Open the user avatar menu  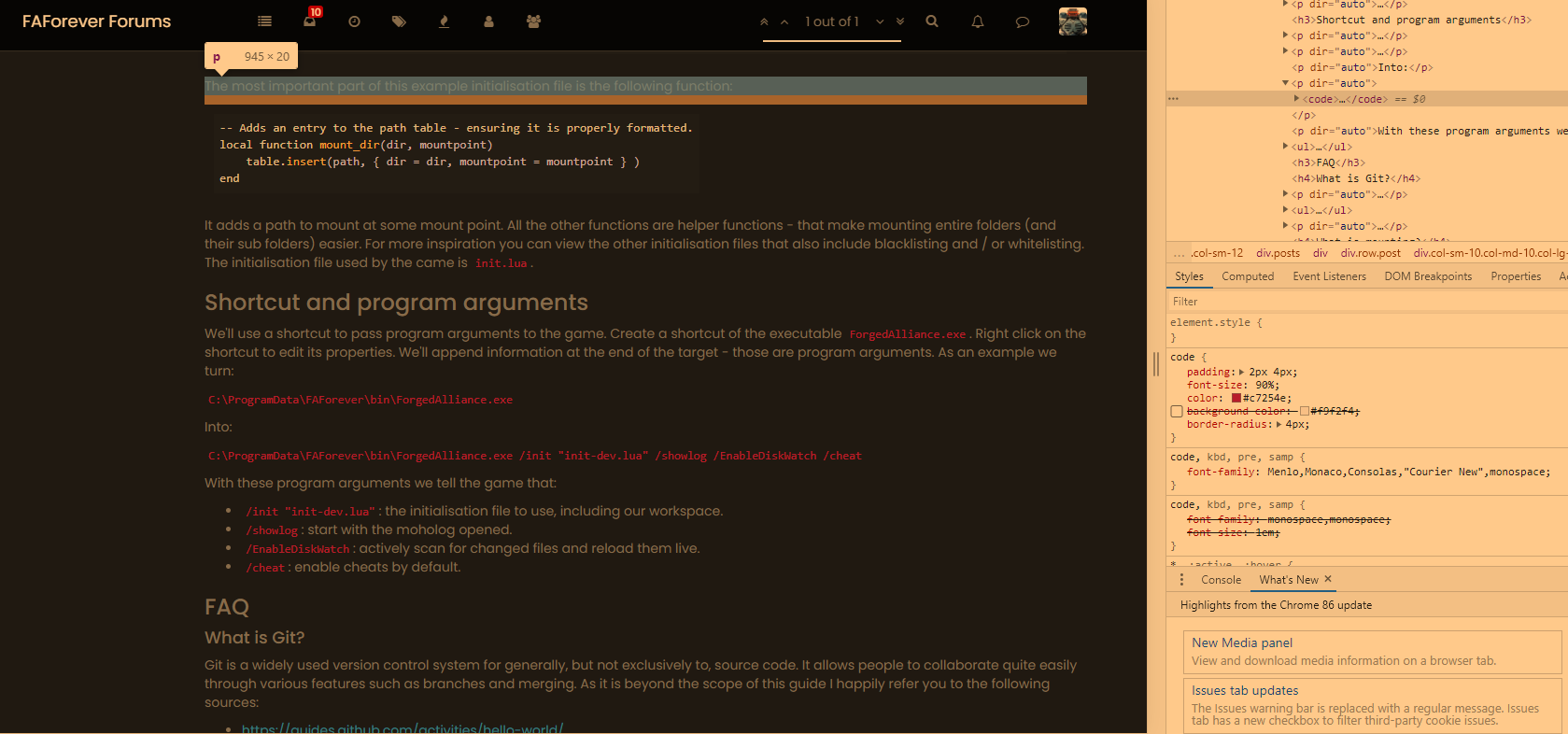point(1073,21)
